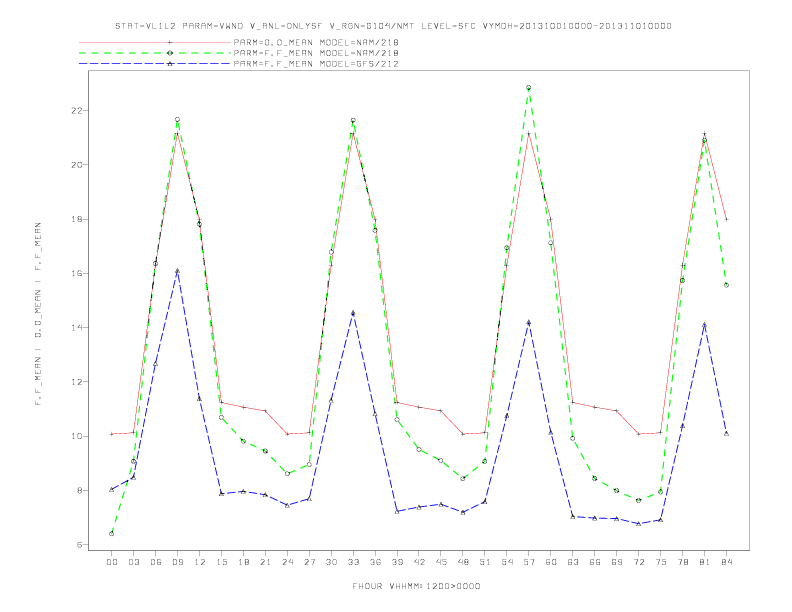Click x-axis tick label 39
The height and width of the screenshot is (612, 792).
pyautogui.click(x=397, y=562)
